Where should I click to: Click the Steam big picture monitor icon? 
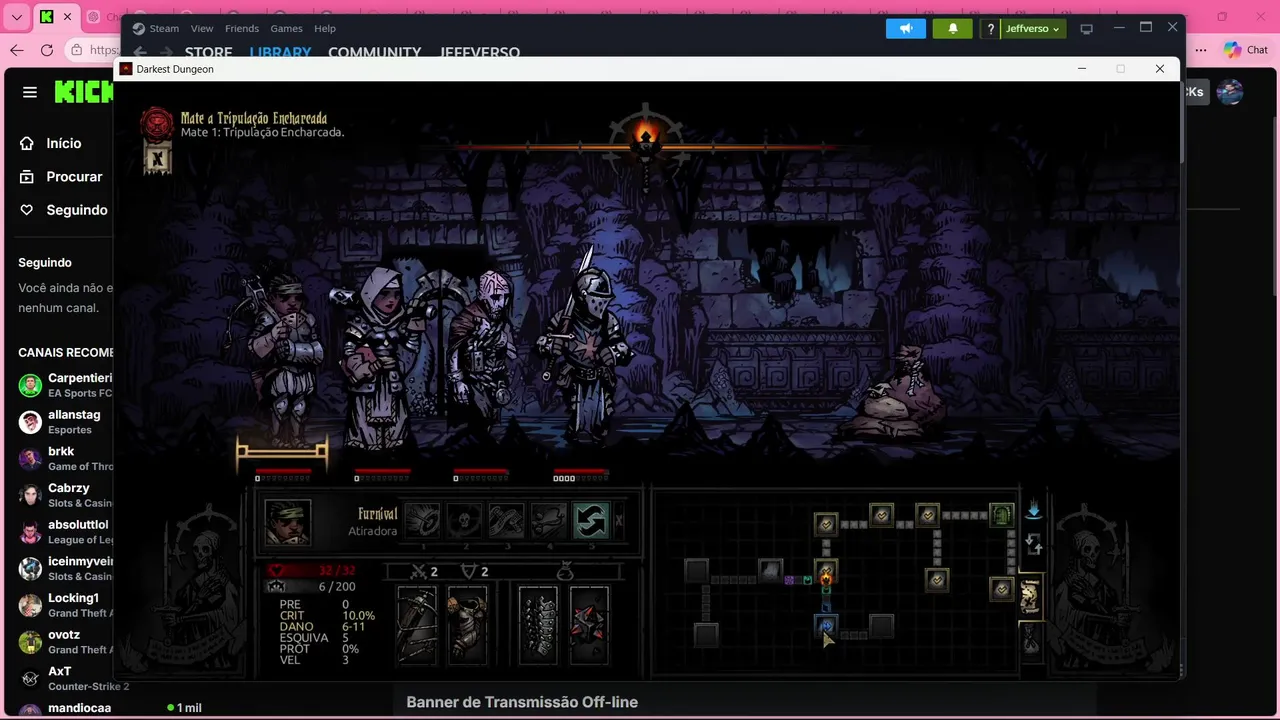(x=1087, y=29)
